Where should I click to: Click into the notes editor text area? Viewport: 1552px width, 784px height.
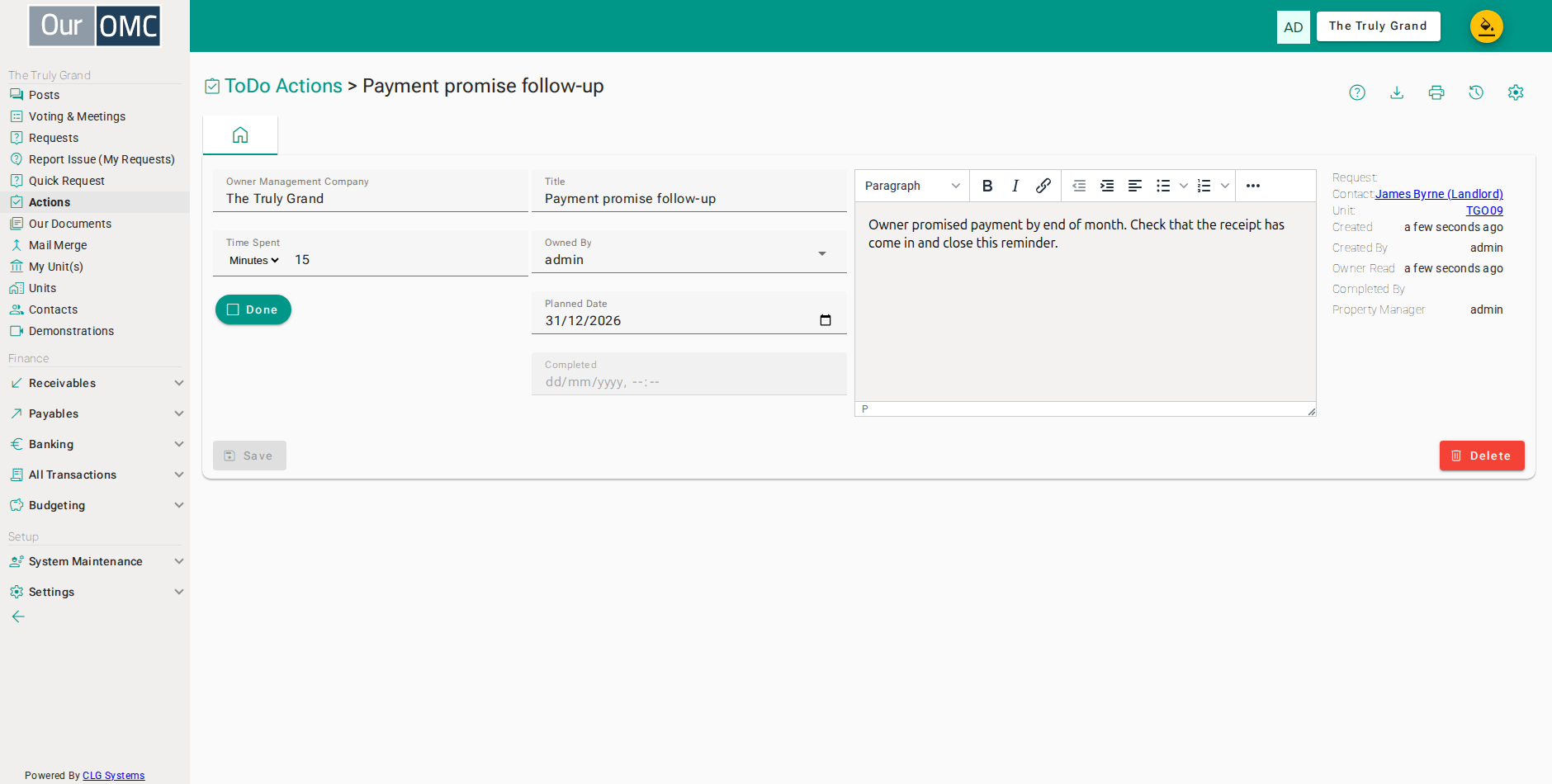(1086, 301)
